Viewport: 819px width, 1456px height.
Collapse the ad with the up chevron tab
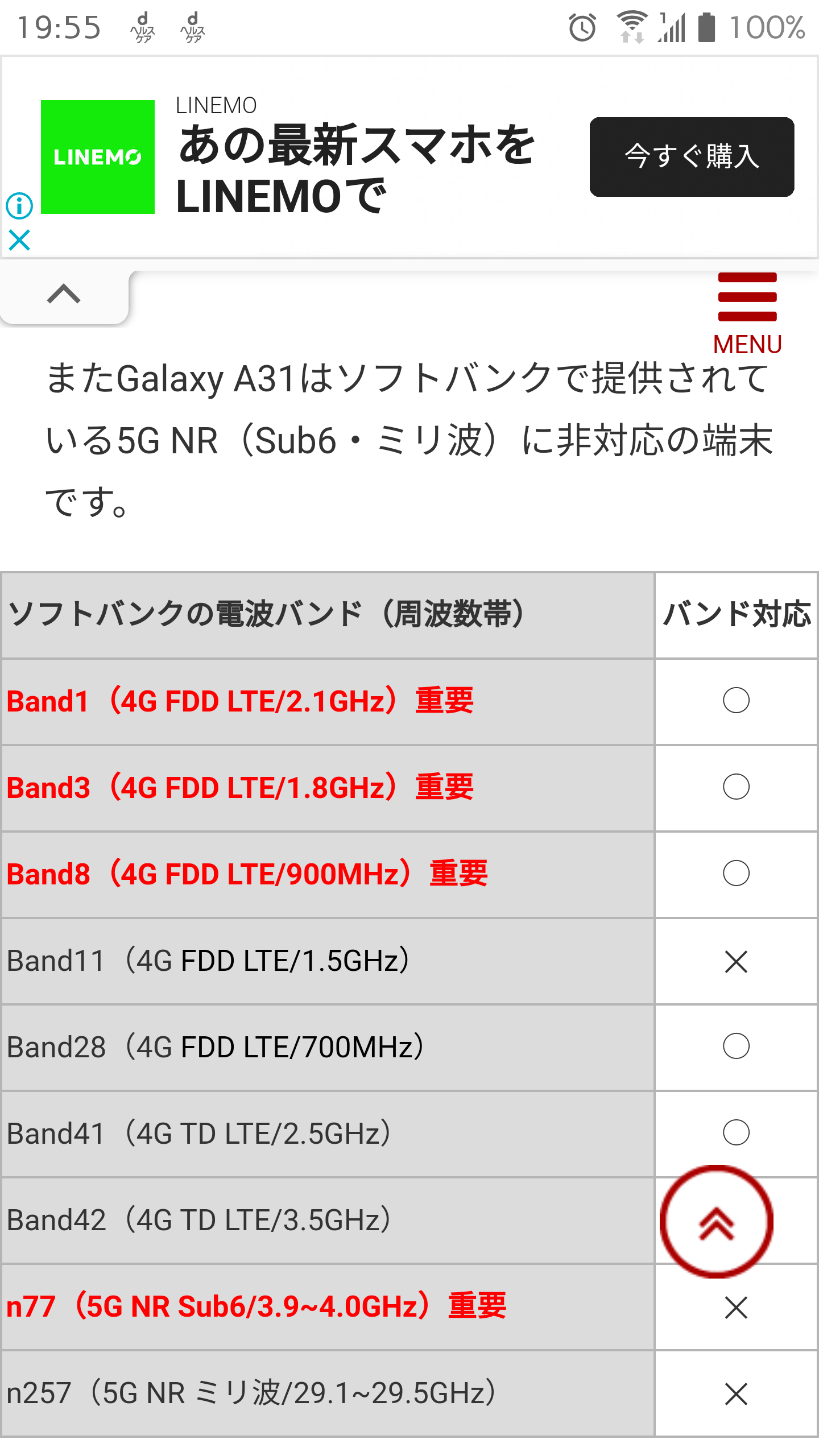tap(64, 295)
